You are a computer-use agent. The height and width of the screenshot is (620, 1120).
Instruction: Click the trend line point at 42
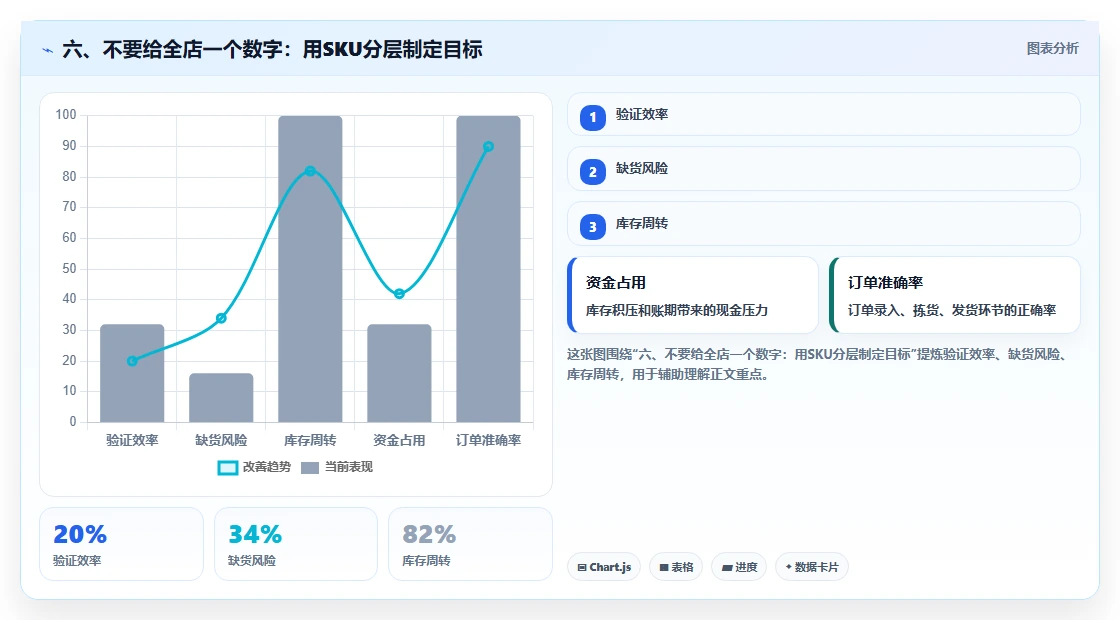[x=399, y=294]
